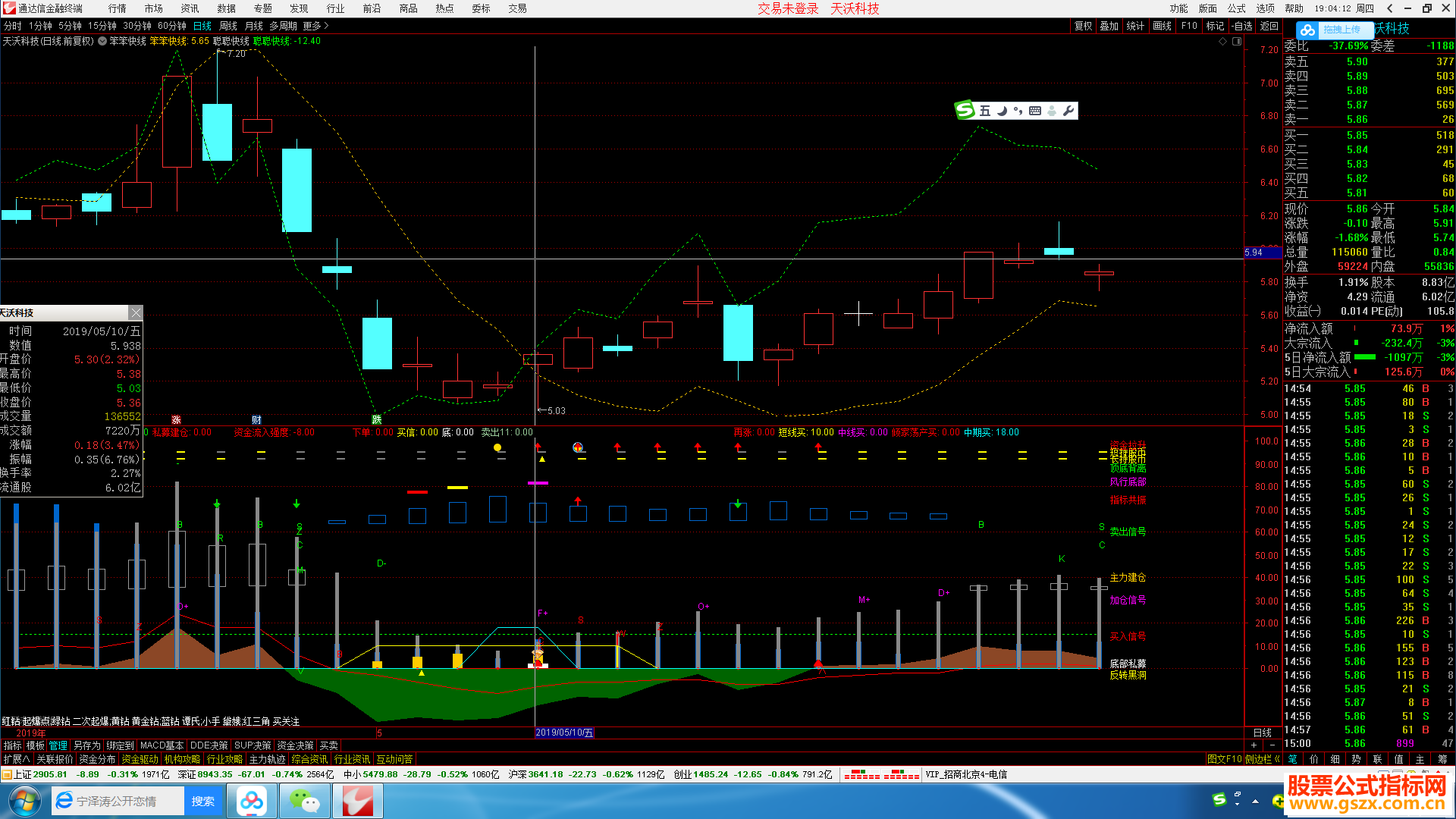Click the index bar yellow icon near 上证
This screenshot has width=1456, height=819.
coord(6,774)
